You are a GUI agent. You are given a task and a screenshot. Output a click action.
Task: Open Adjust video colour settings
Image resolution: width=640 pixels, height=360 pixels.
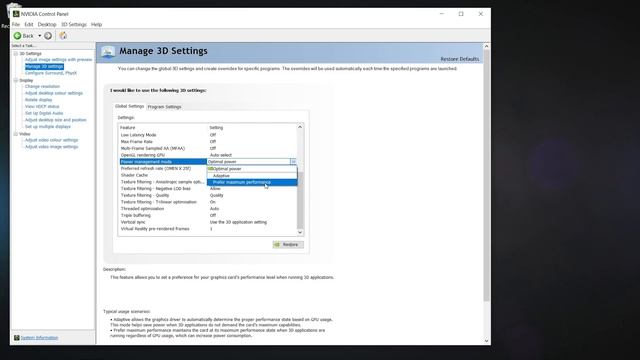point(51,140)
